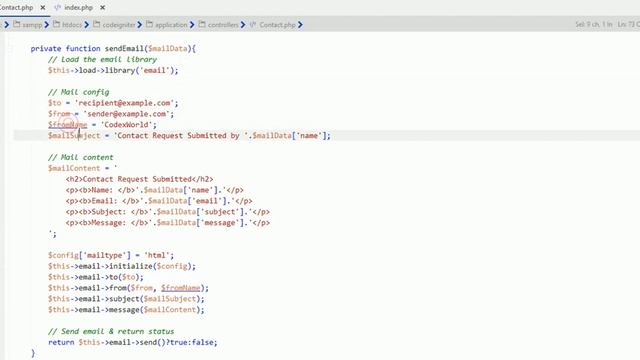Screen dimensions: 640x360
Task: Click the line number status 'Ln: 73'
Action: click(x=628, y=24)
